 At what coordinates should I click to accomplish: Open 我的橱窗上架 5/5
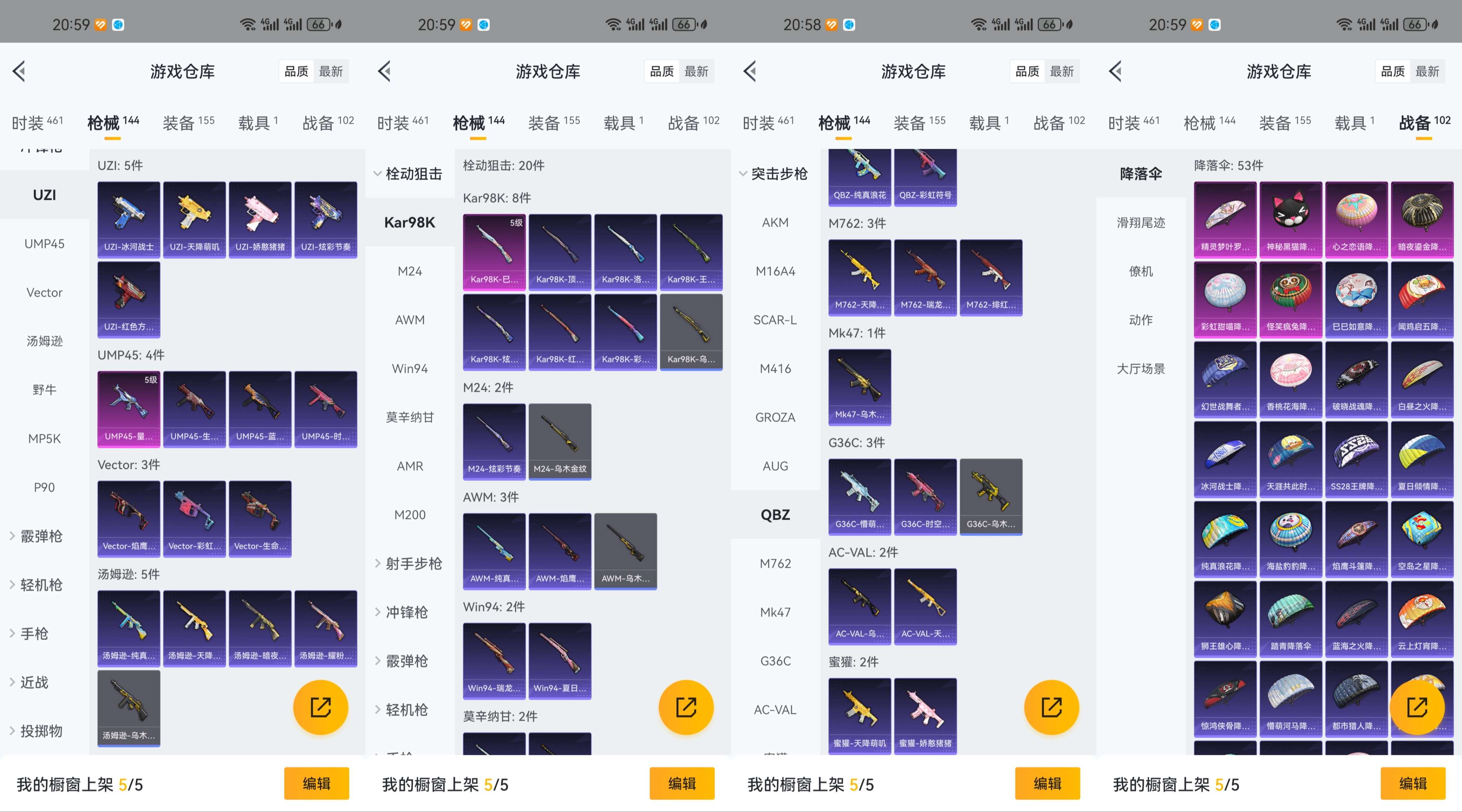80,785
